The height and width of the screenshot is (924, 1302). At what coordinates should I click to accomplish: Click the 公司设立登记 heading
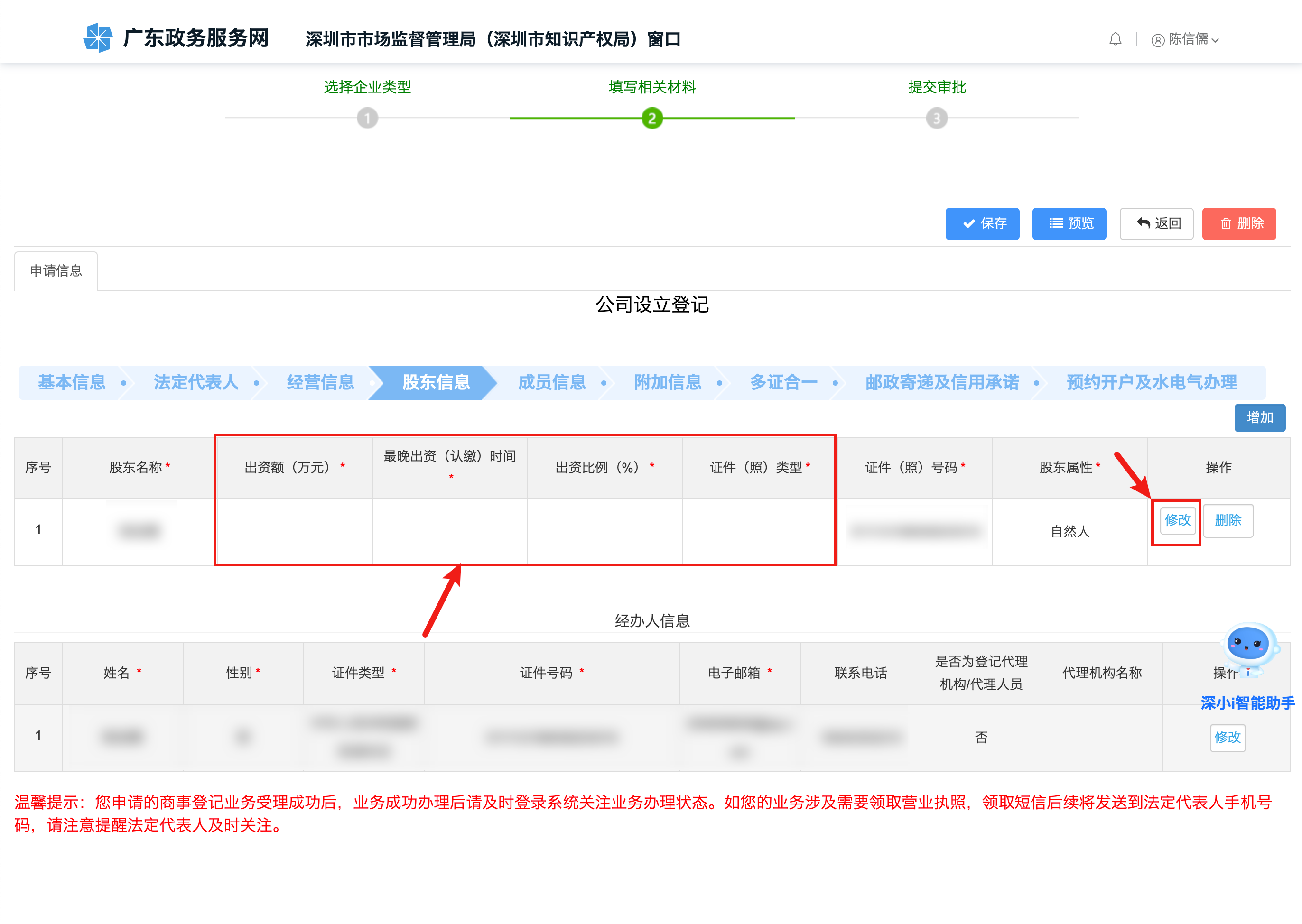pos(652,305)
